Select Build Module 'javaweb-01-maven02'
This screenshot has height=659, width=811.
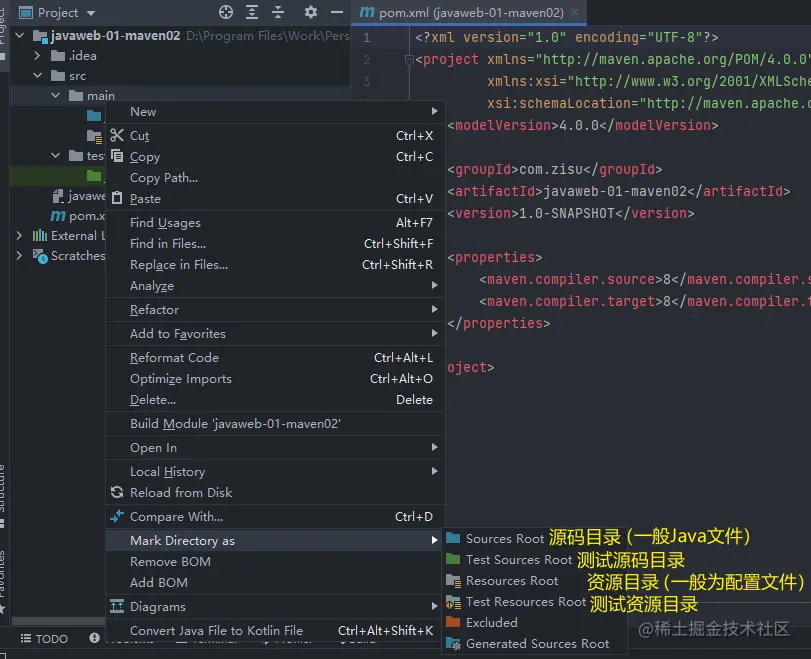[x=275, y=424]
